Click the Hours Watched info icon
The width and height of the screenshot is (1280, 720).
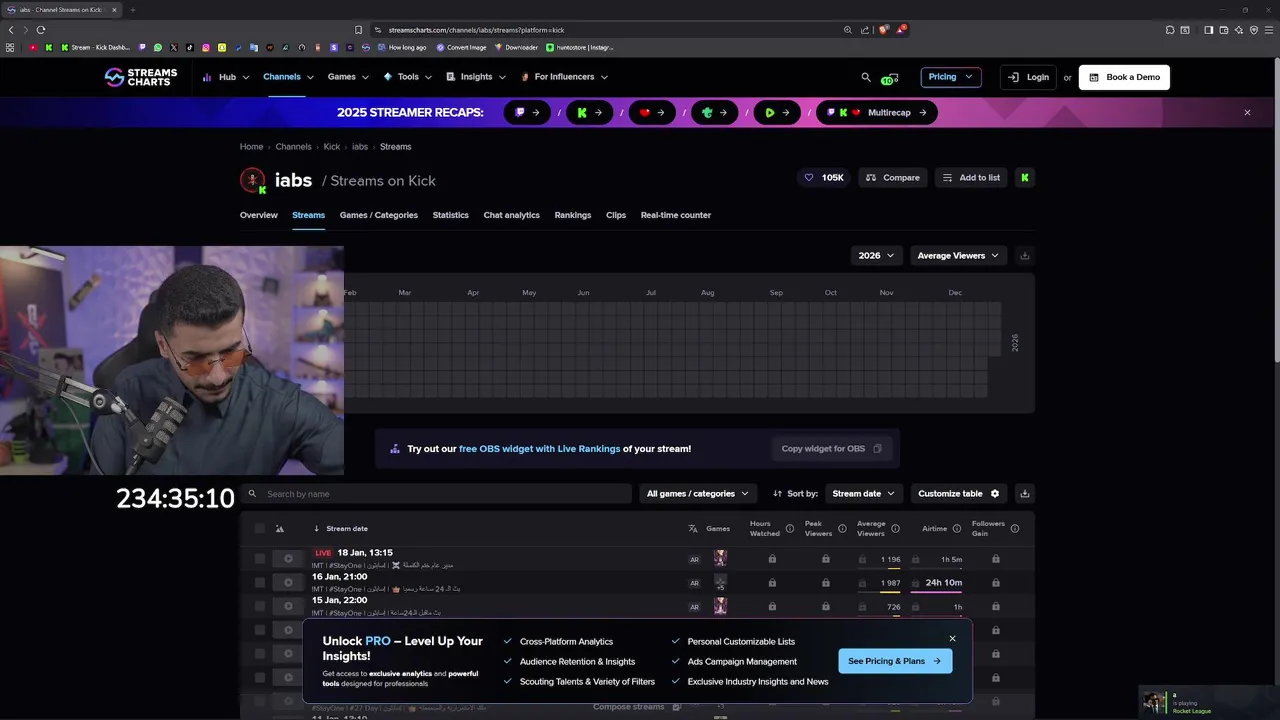pyautogui.click(x=790, y=529)
